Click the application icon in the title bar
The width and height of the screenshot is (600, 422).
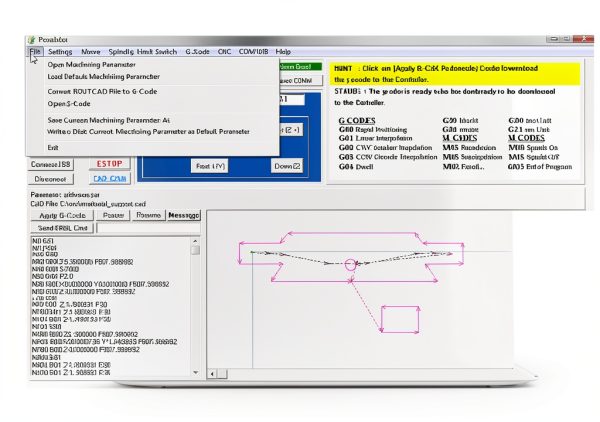(32, 40)
